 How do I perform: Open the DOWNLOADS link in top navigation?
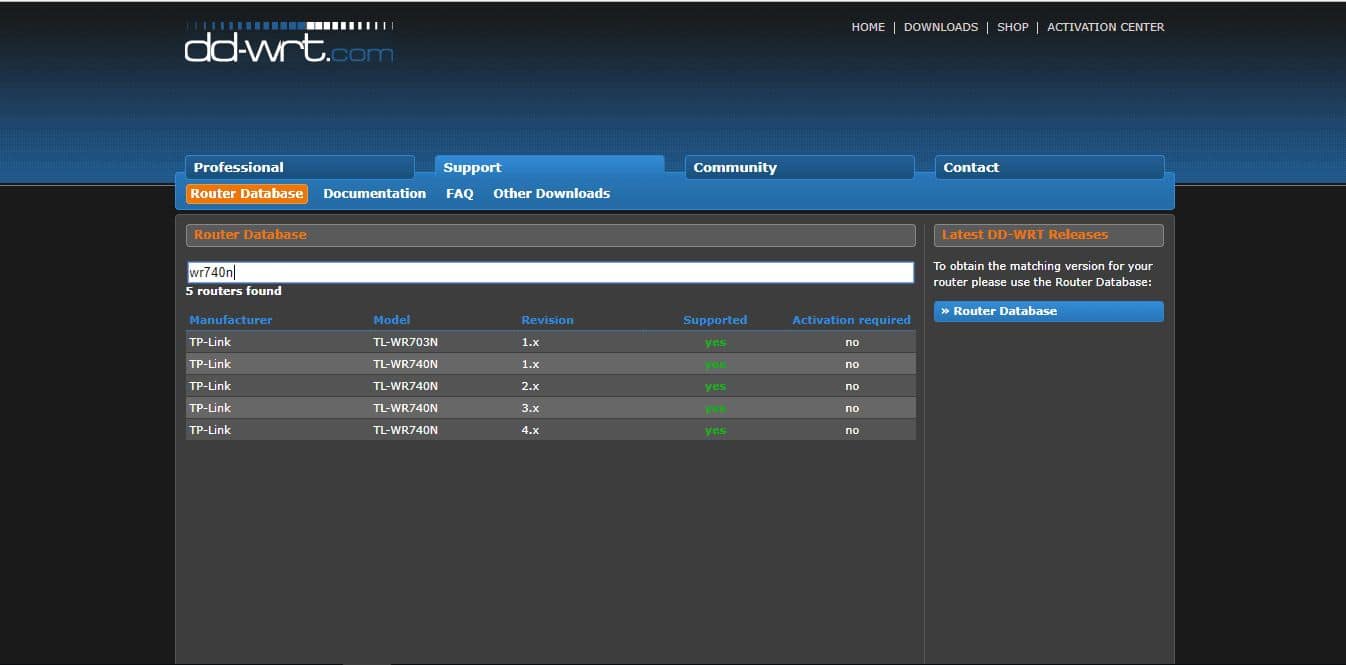941,27
